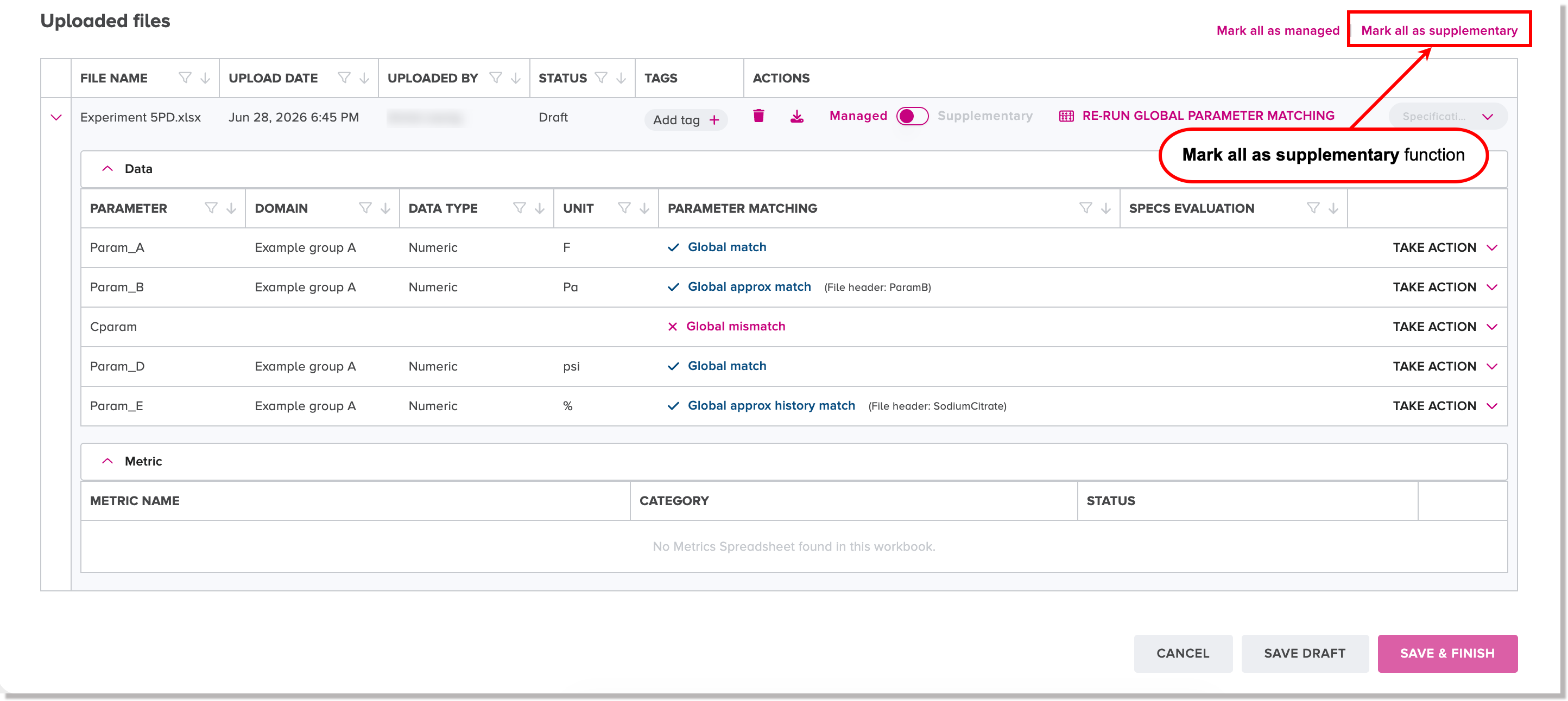Open Take Action menu for Cparam

(x=1444, y=327)
